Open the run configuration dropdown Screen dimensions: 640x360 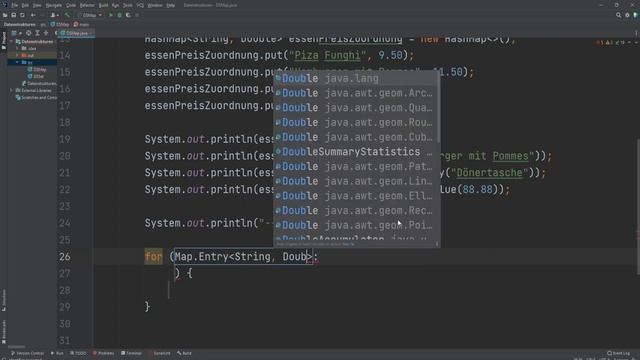(90, 15)
